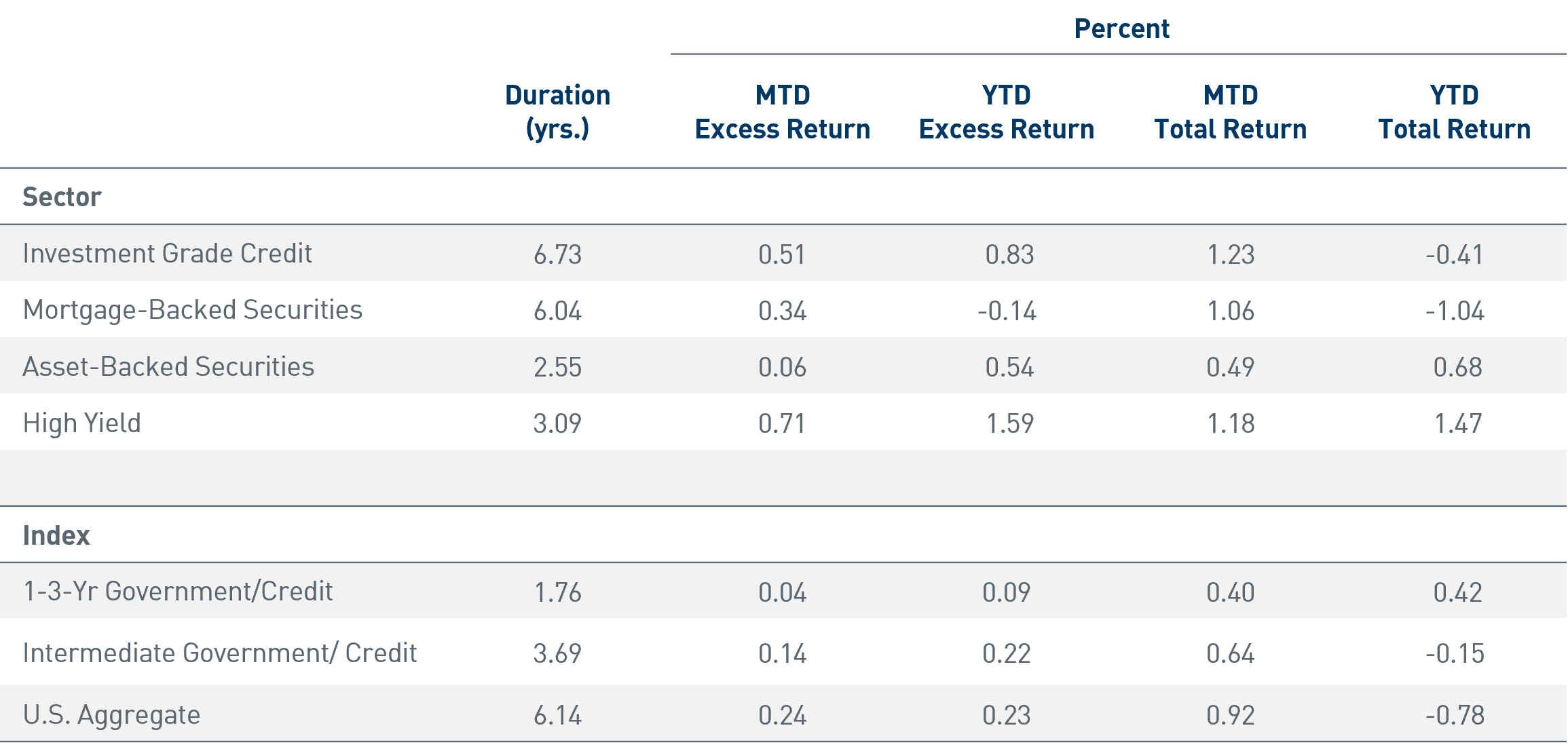Click the High Yield row label
Image resolution: width=1568 pixels, height=749 pixels.
[82, 423]
